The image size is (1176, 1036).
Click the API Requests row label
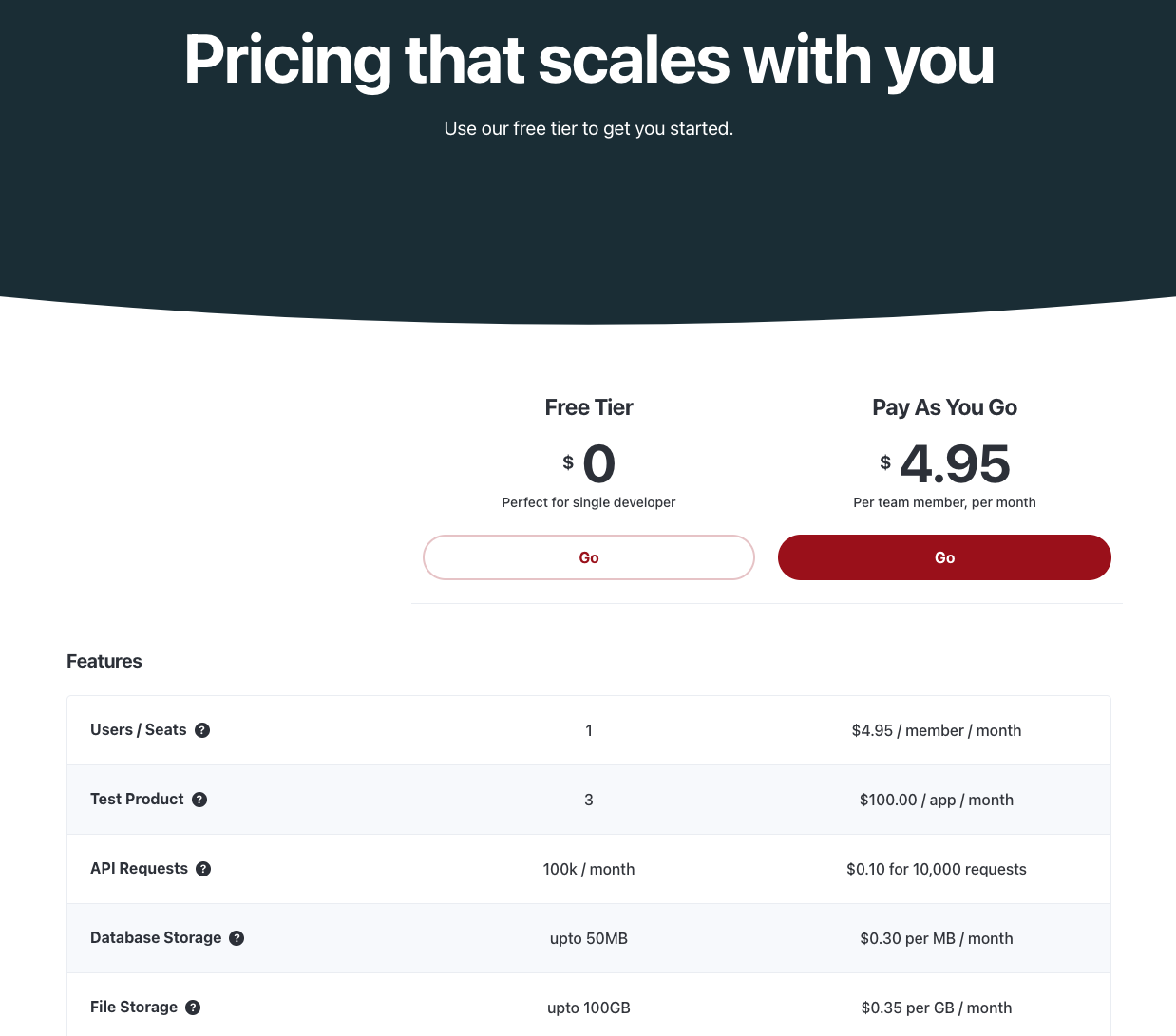tap(139, 868)
